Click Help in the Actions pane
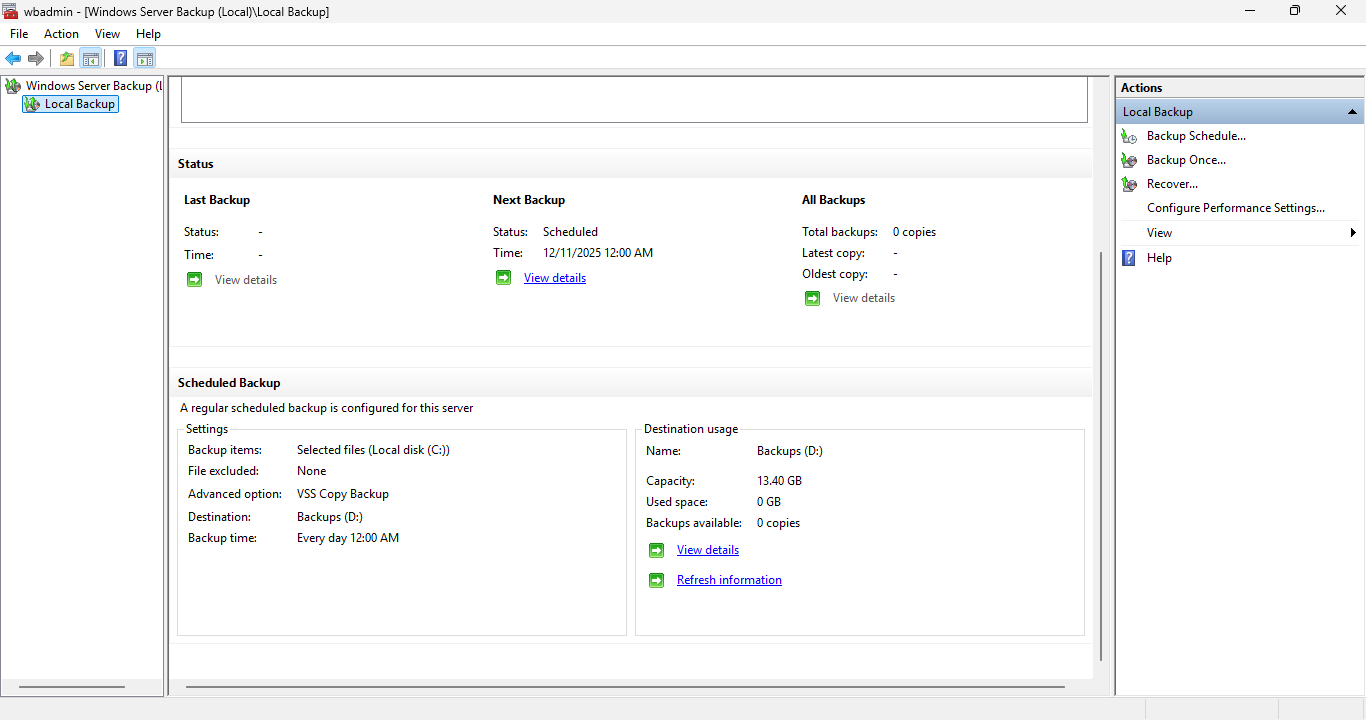This screenshot has width=1366, height=720. (x=1159, y=258)
